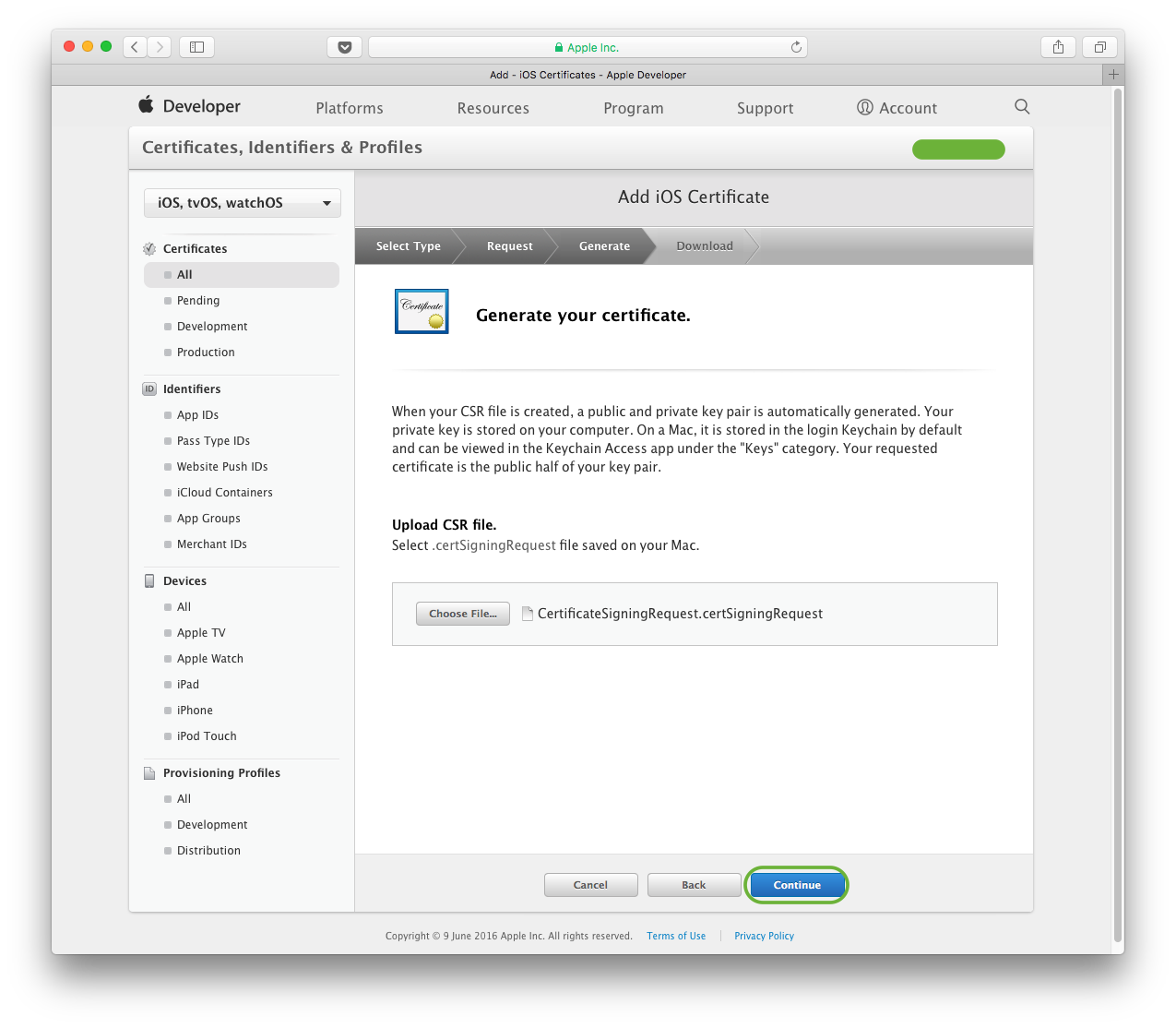Click the Request step
Image resolution: width=1176 pixels, height=1028 pixels.
pyautogui.click(x=510, y=246)
